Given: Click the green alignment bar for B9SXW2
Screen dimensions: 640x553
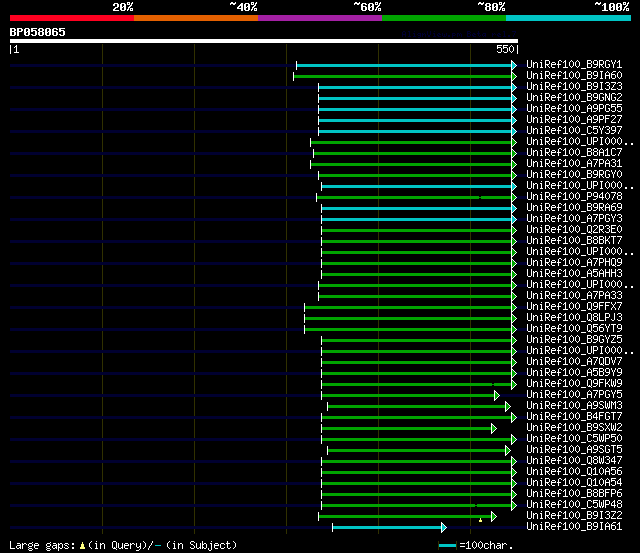Looking at the screenshot, I should (x=407, y=429).
